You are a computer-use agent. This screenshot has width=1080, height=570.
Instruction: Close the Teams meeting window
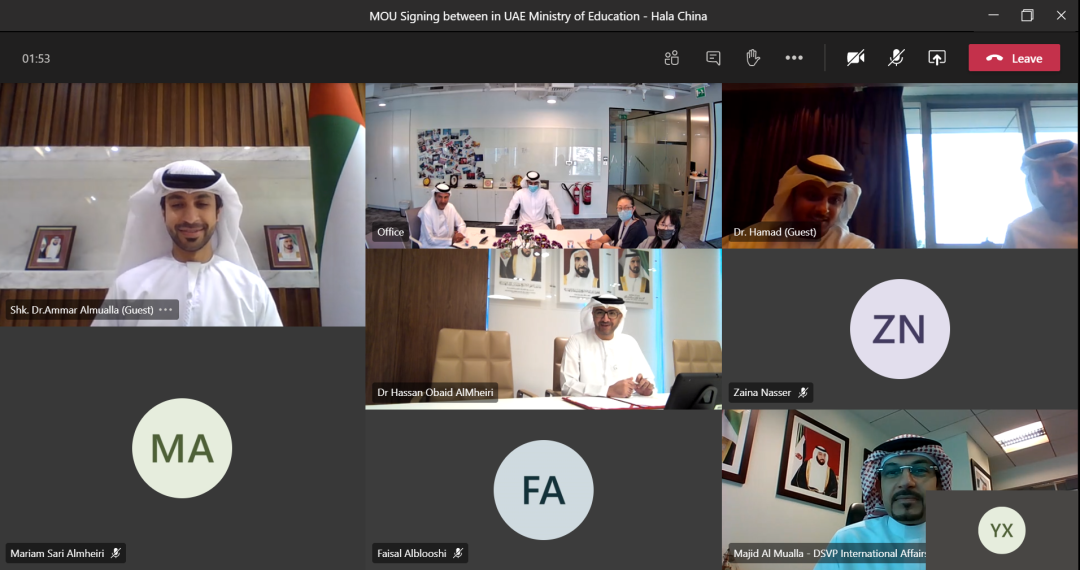click(x=1061, y=15)
